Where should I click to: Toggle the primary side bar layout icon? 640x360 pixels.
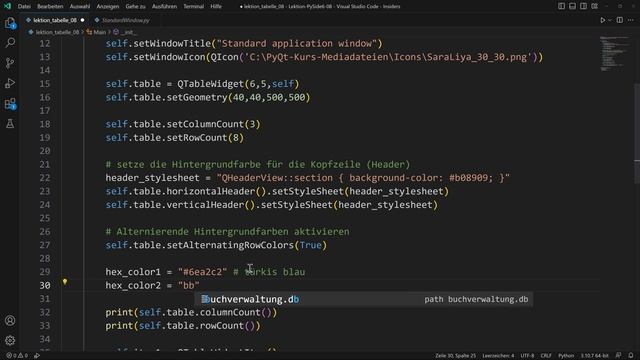pos(562,6)
